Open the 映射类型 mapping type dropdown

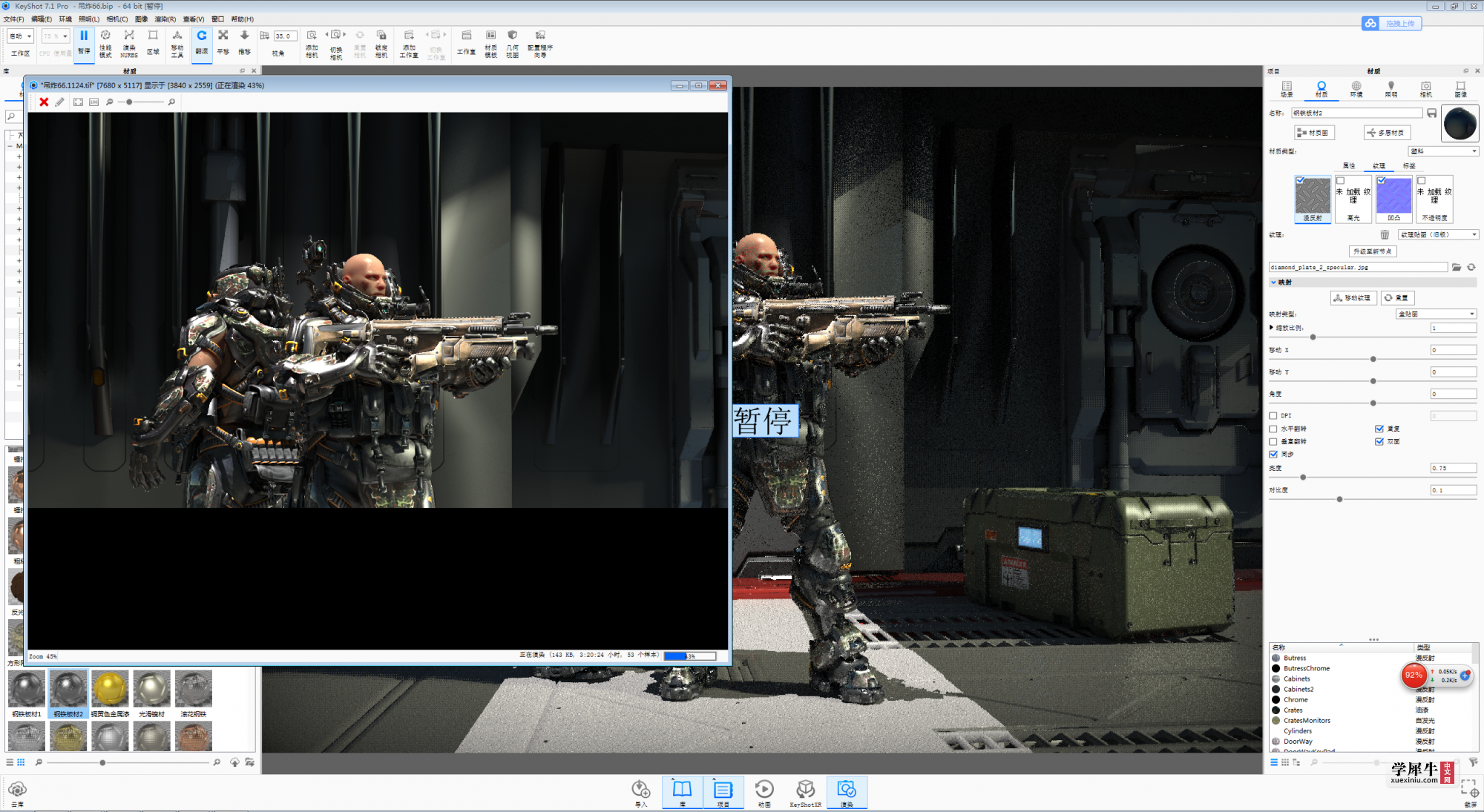[1437, 314]
